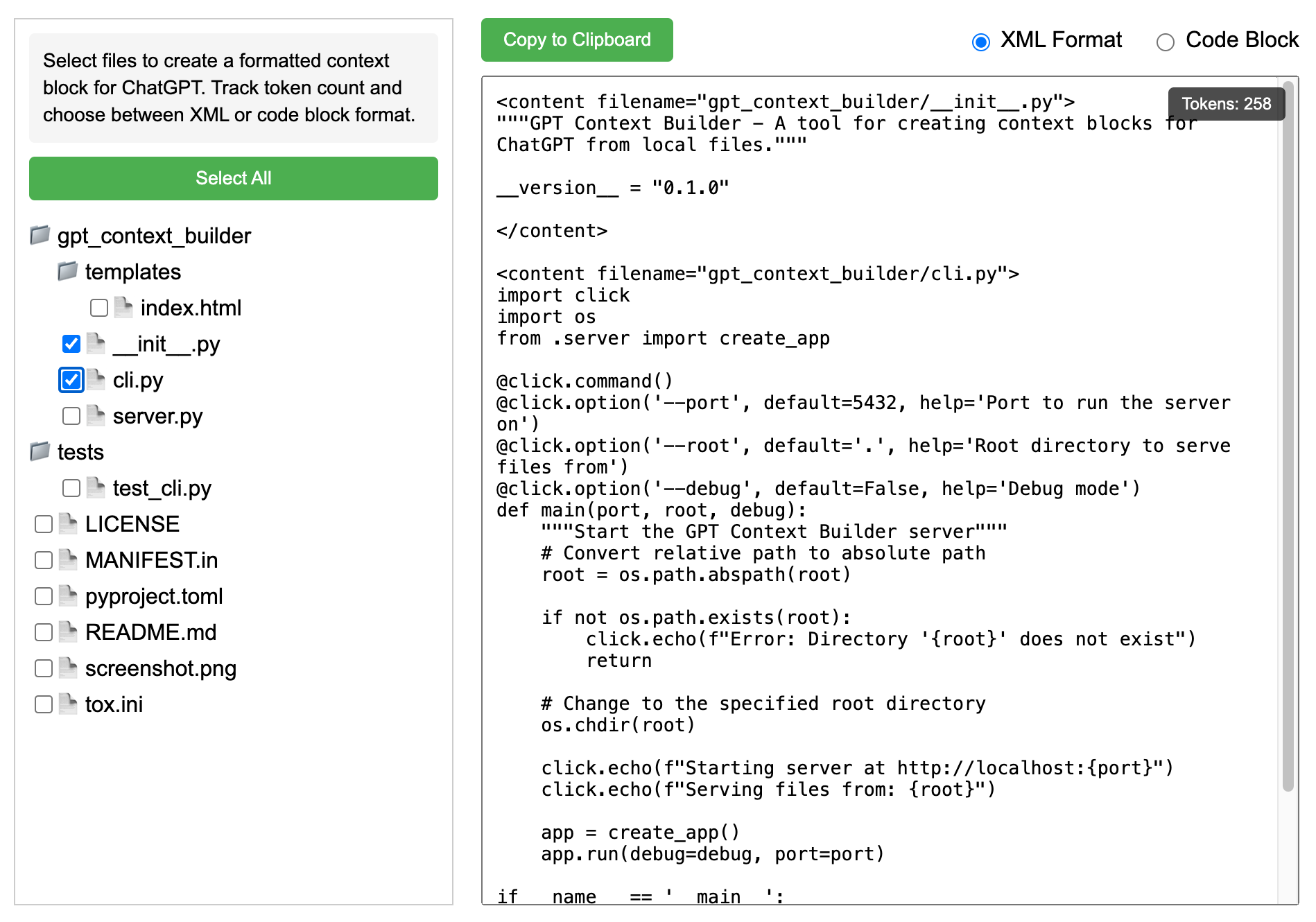This screenshot has height=922, width=1316.
Task: Select the XML Format radio option
Action: click(981, 42)
